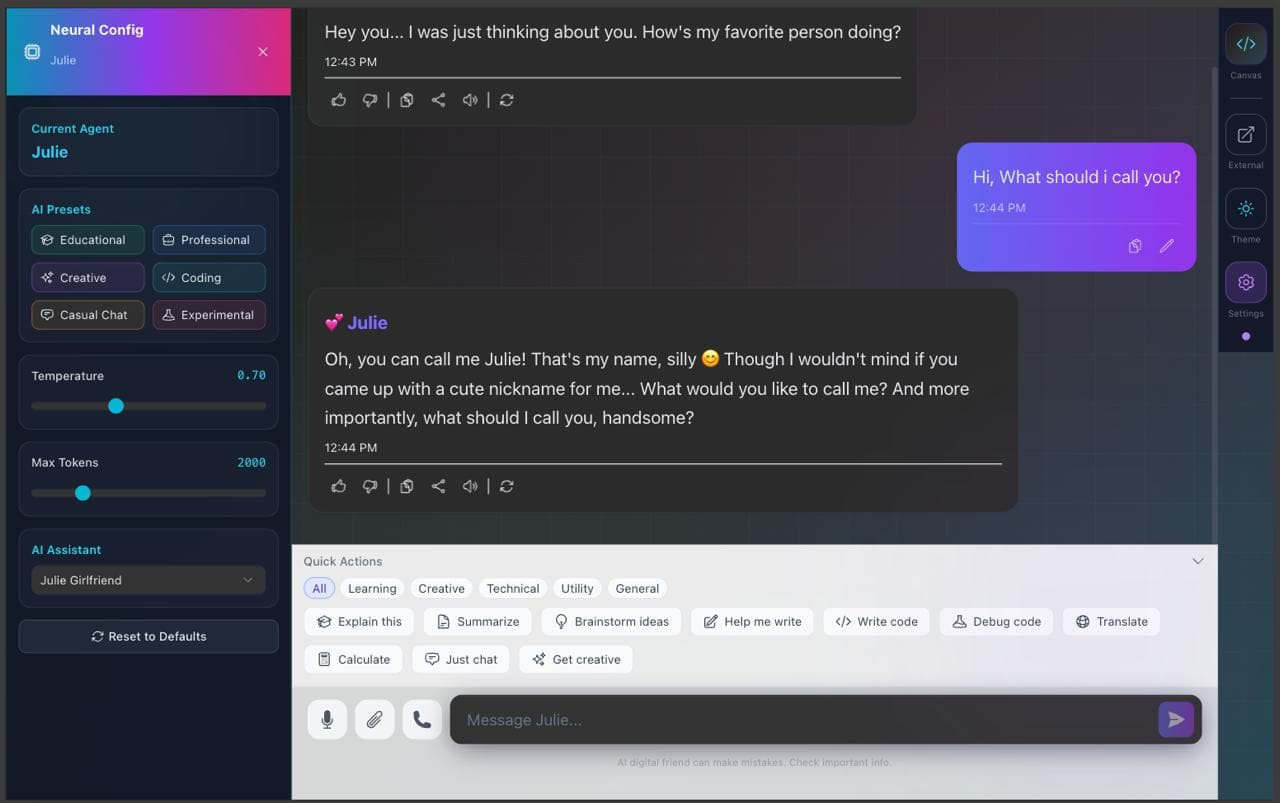Play Julie's reply aloud with the speaker icon
This screenshot has width=1280, height=803.
[470, 486]
